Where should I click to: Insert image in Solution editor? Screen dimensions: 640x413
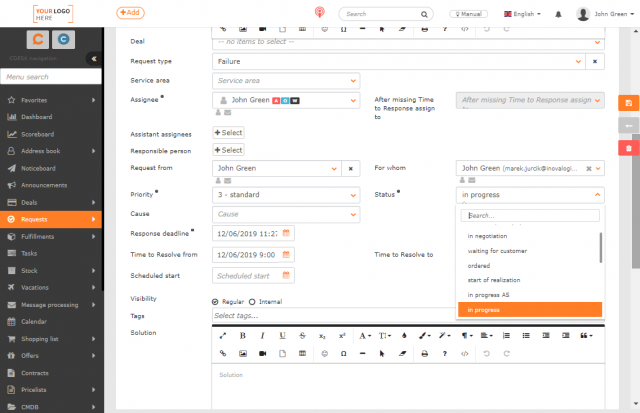pyautogui.click(x=242, y=353)
